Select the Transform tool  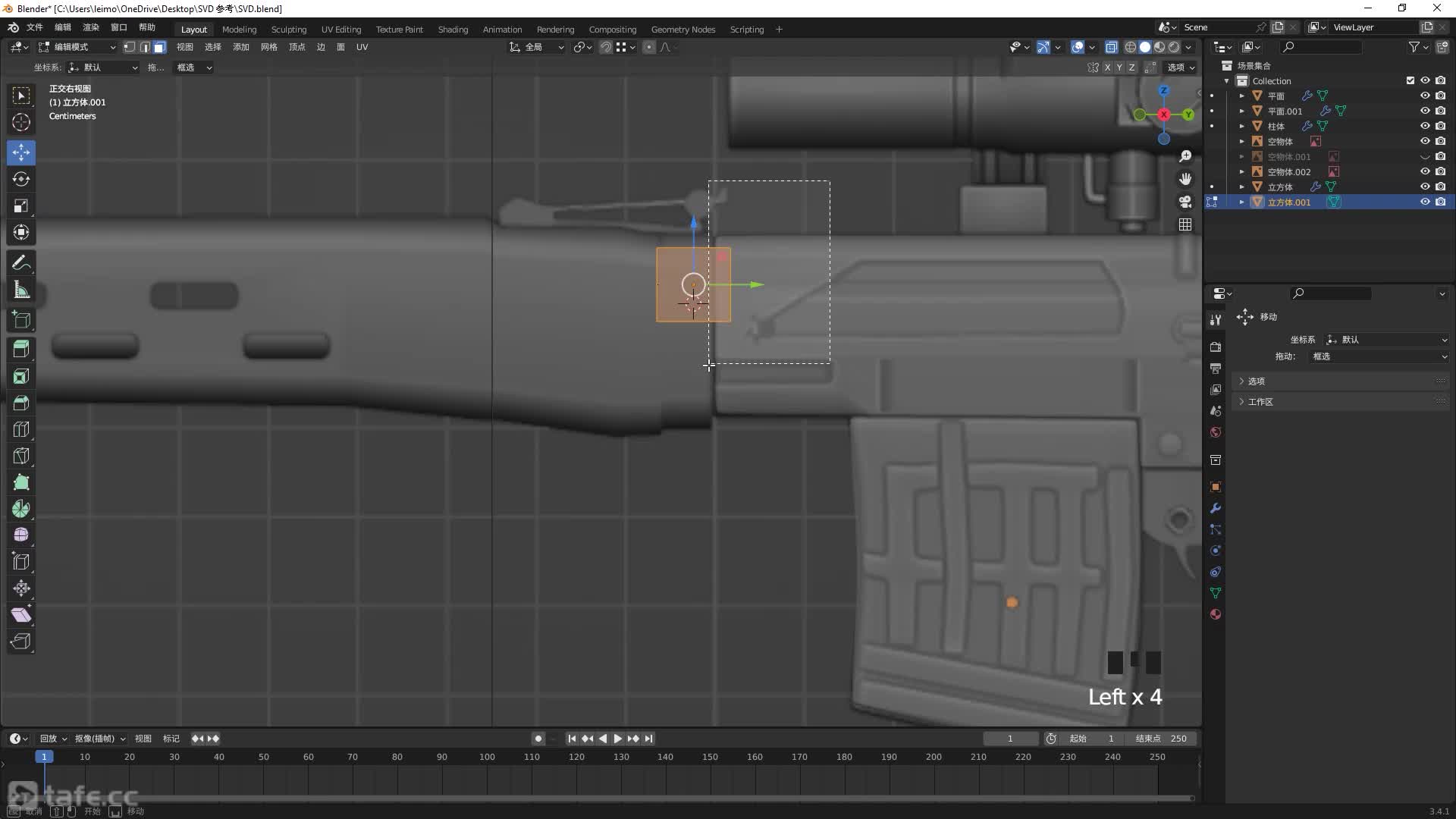21,232
